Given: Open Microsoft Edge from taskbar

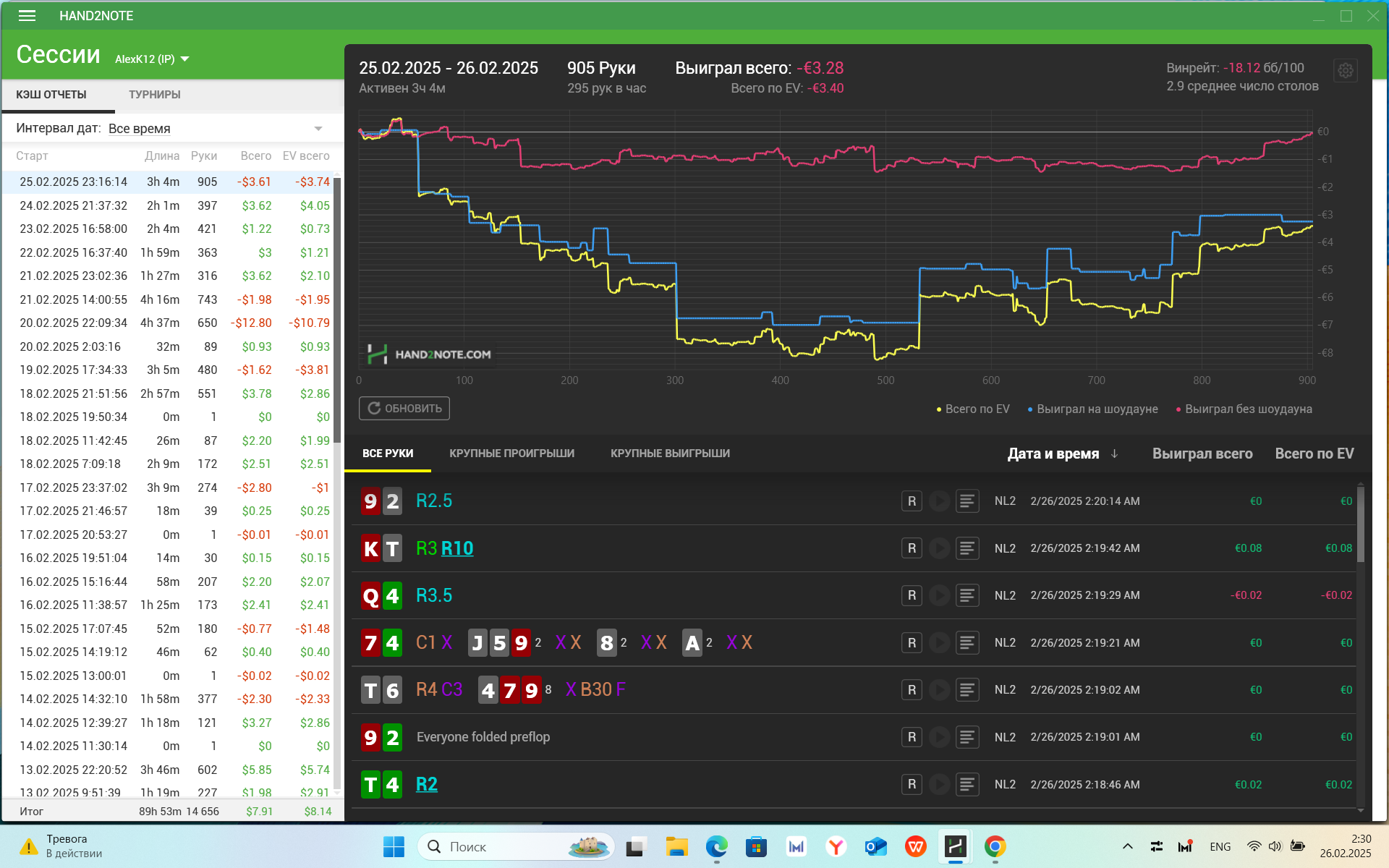Looking at the screenshot, I should (x=716, y=846).
